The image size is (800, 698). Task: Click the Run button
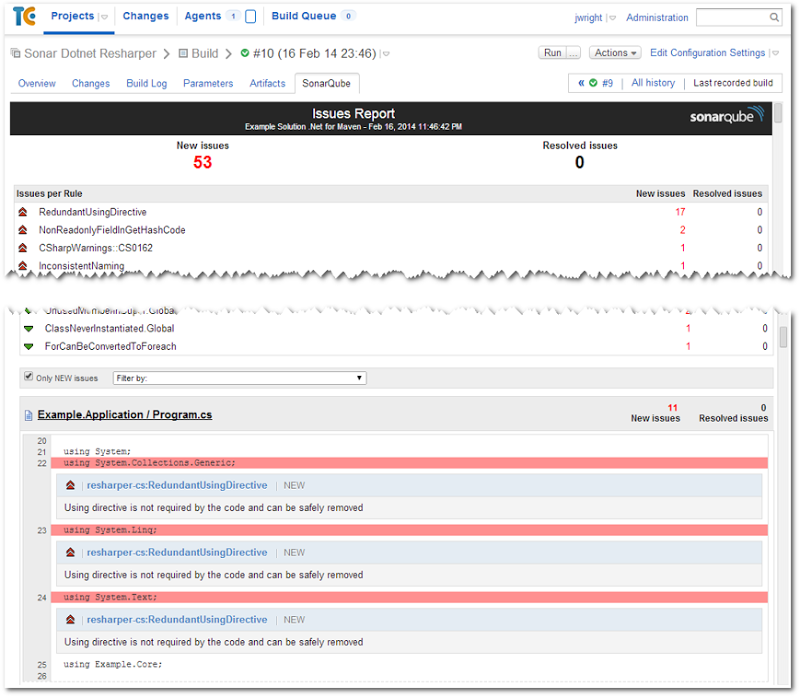tap(553, 53)
